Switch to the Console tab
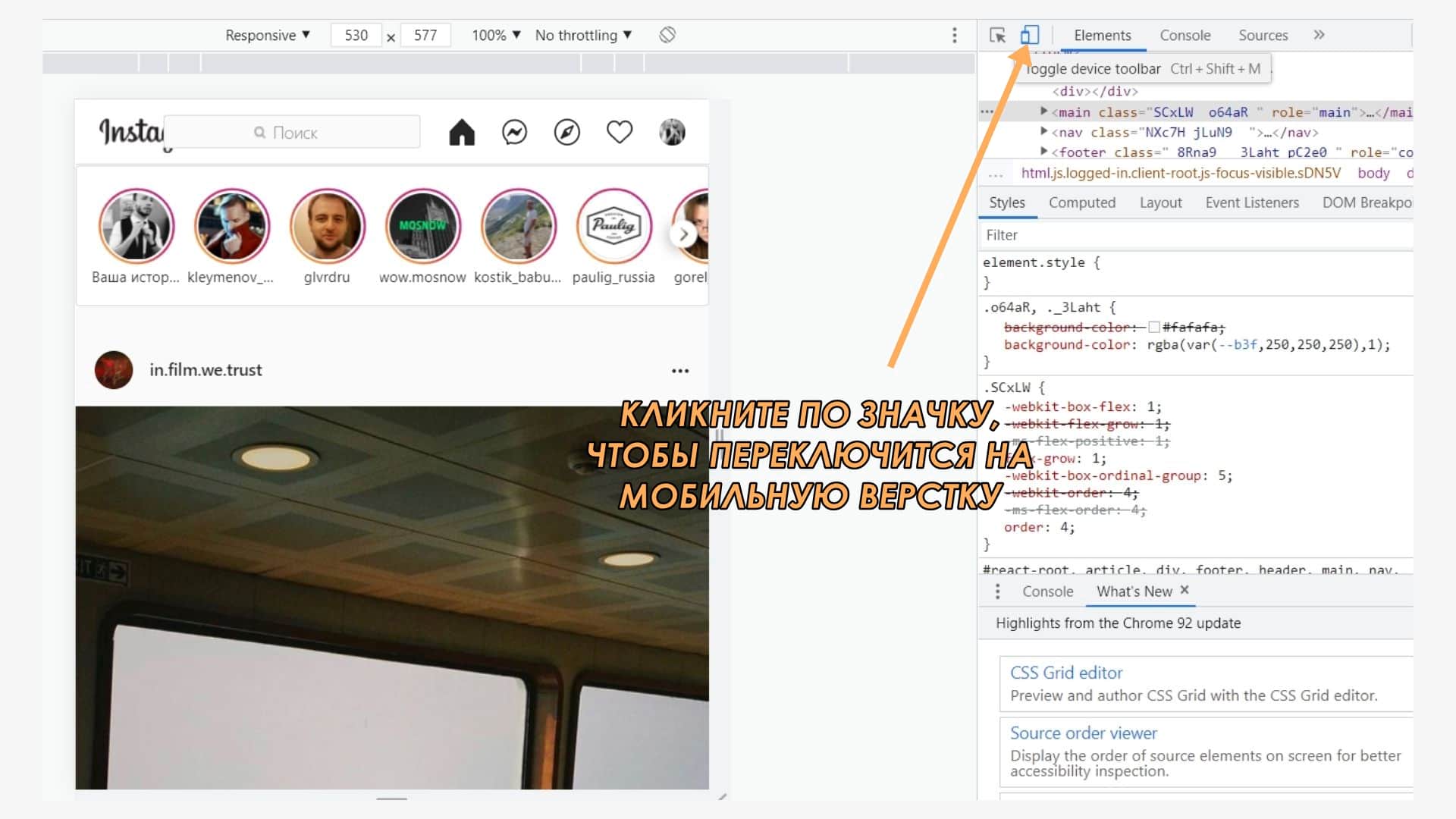 (x=1185, y=35)
